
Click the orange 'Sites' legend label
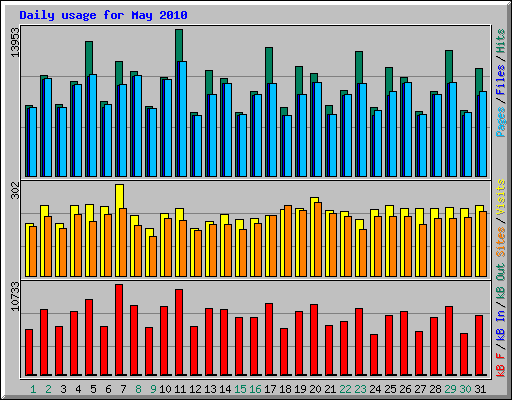(500, 242)
